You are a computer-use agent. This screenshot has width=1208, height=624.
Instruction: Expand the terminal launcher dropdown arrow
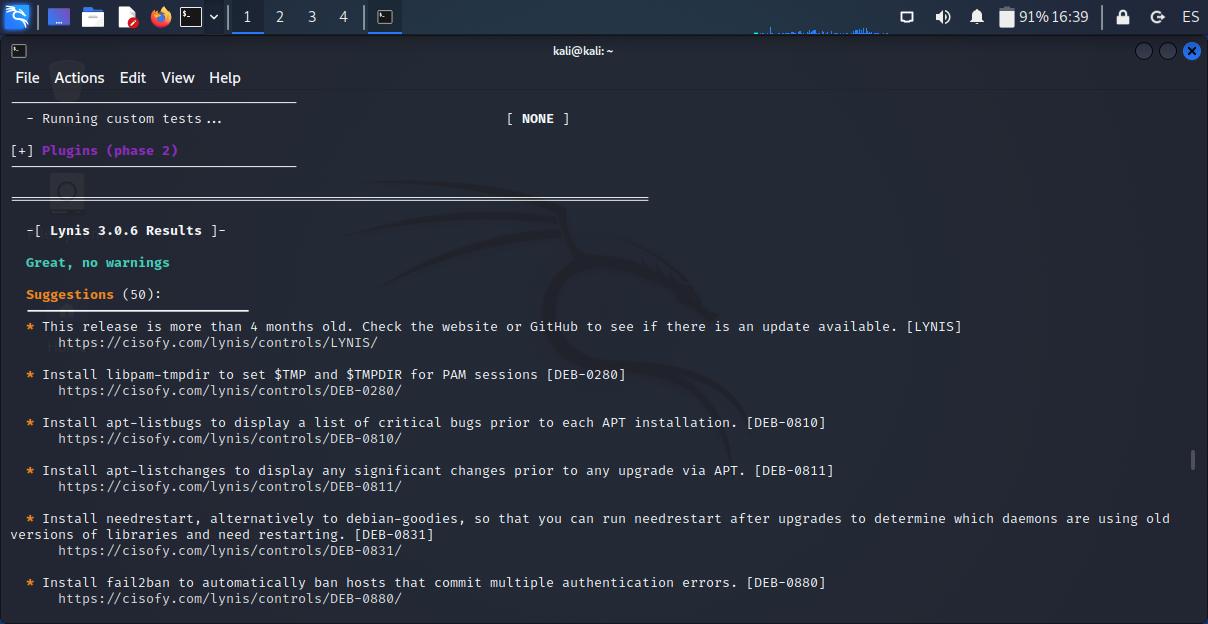click(x=213, y=17)
